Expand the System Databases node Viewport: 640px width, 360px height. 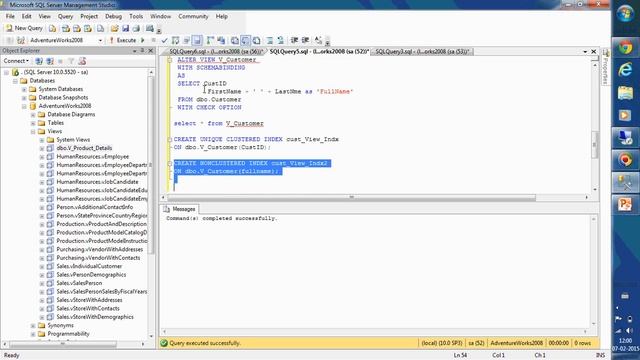[24, 89]
